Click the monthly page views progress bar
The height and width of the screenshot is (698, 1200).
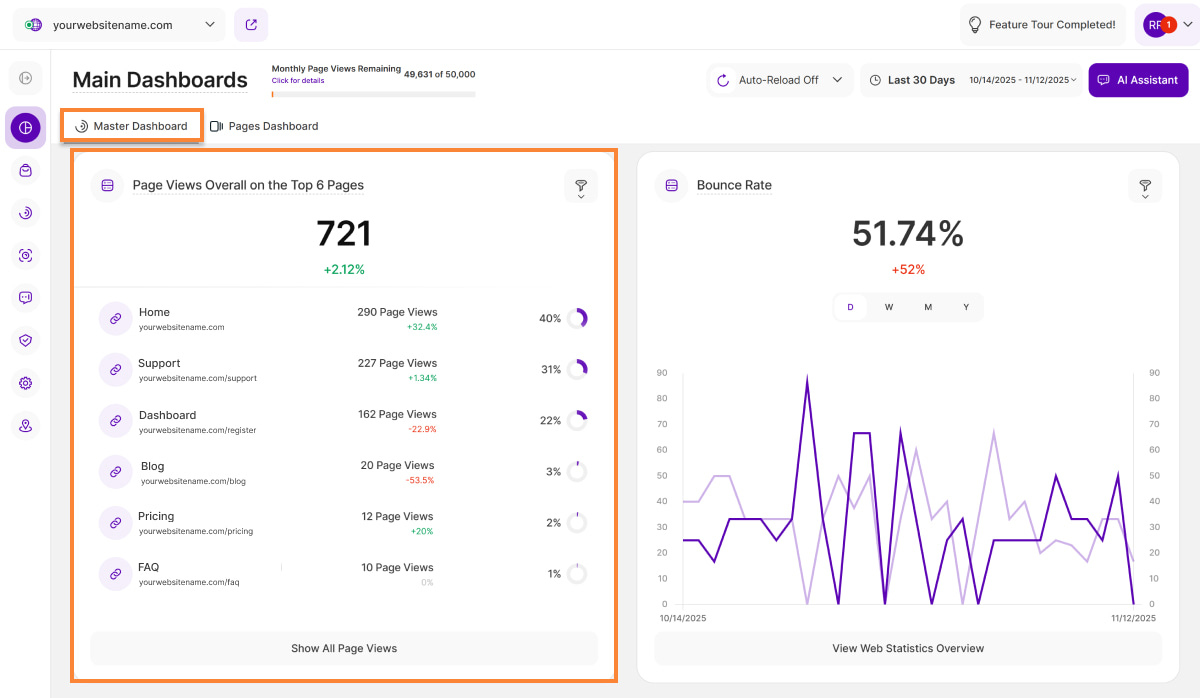pos(373,94)
